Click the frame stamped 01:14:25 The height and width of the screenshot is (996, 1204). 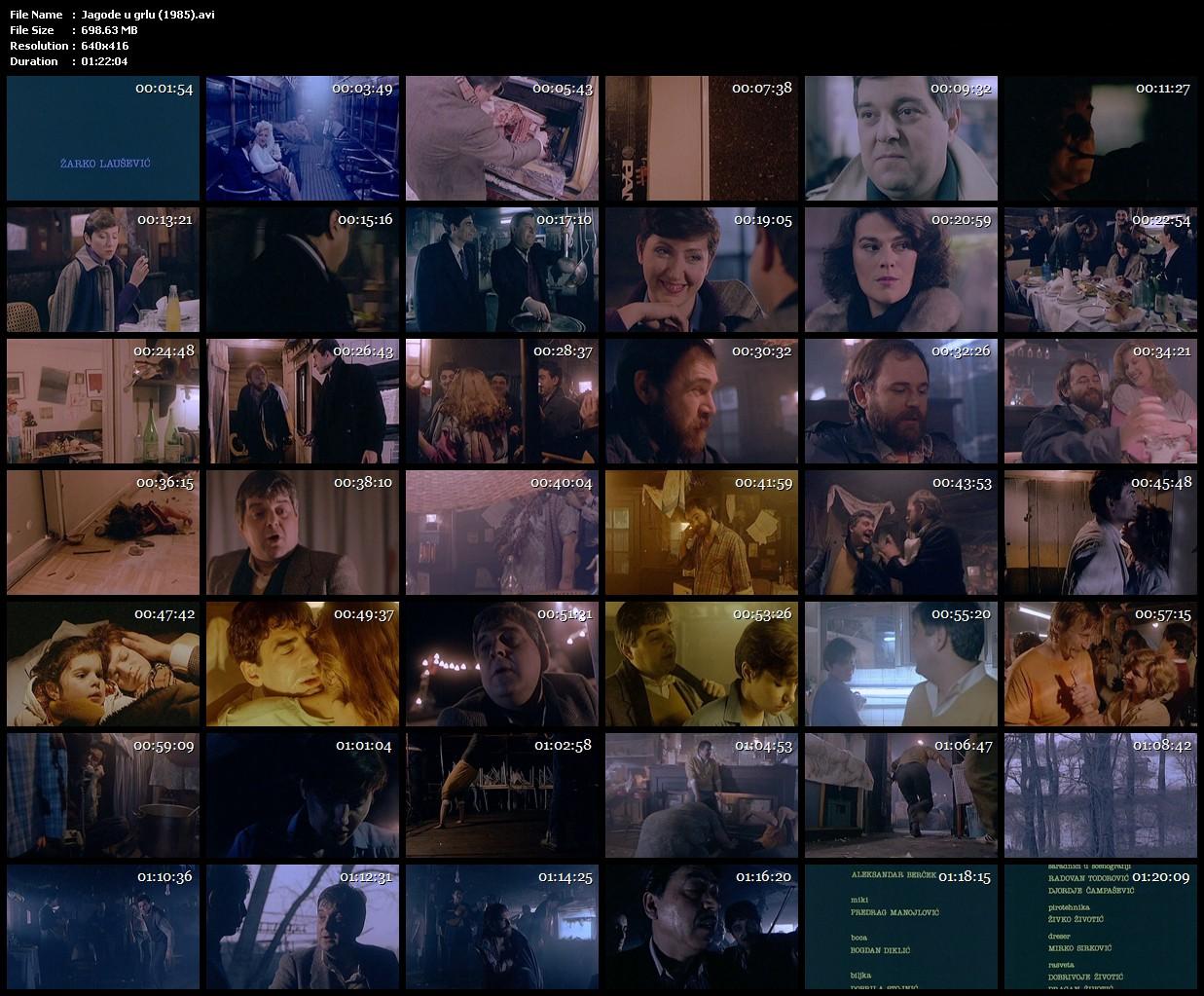(x=502, y=927)
